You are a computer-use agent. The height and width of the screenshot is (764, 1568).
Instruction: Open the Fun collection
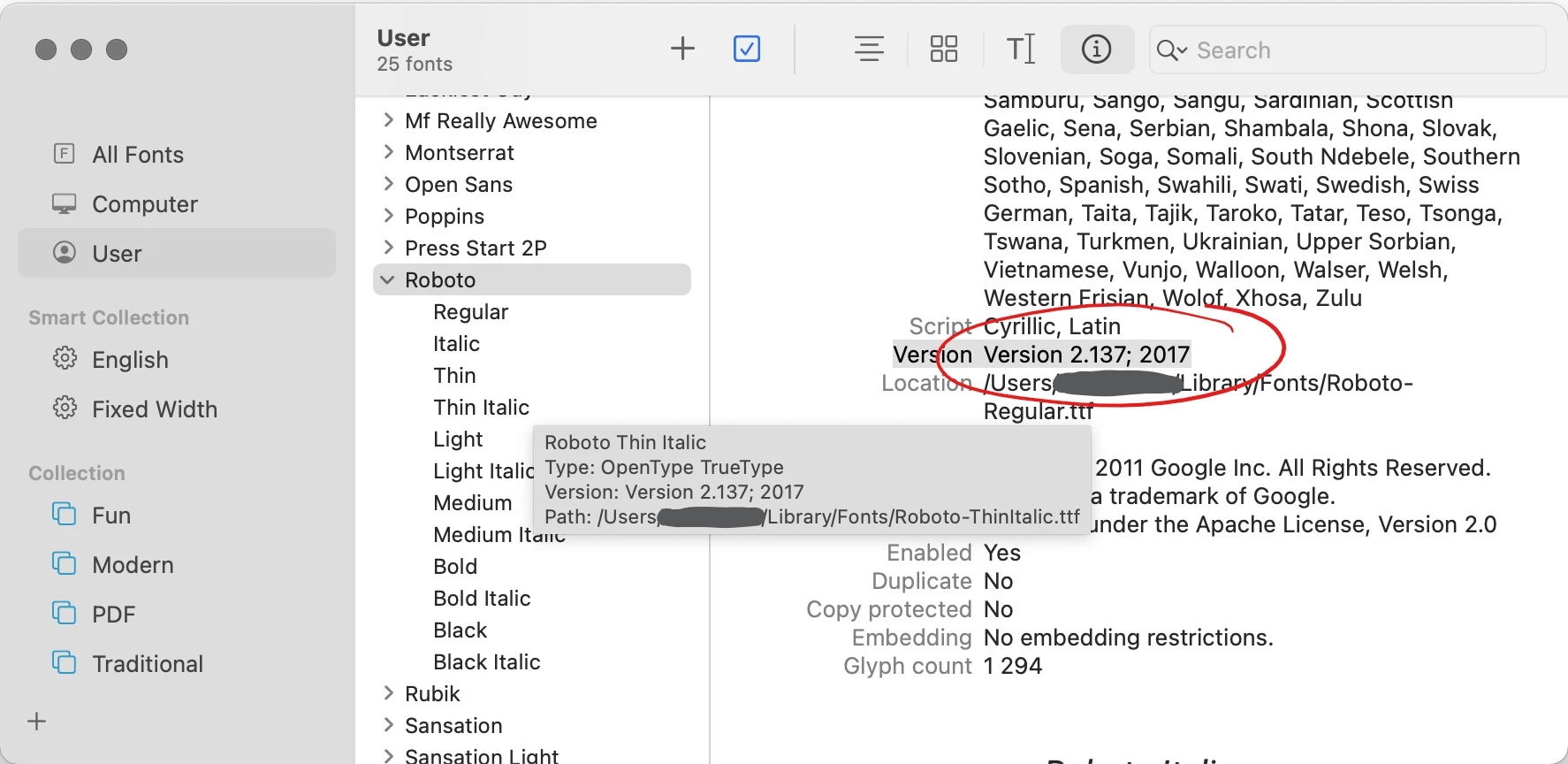click(x=177, y=516)
